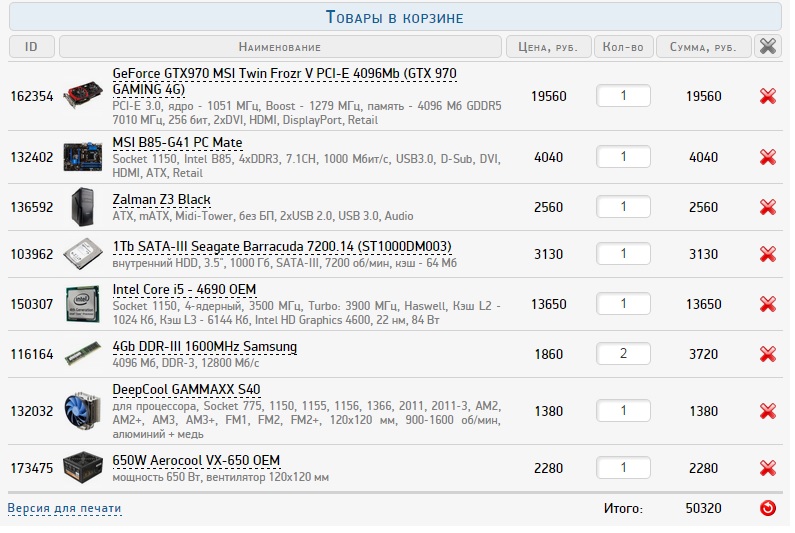Click the total value 50320
This screenshot has height=533, width=795.
(x=703, y=508)
